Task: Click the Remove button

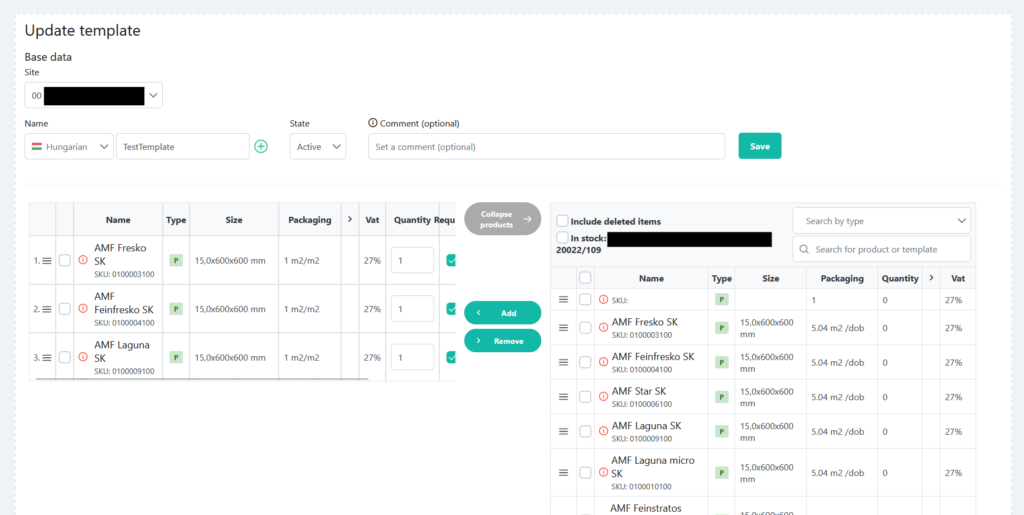Action: (x=503, y=341)
